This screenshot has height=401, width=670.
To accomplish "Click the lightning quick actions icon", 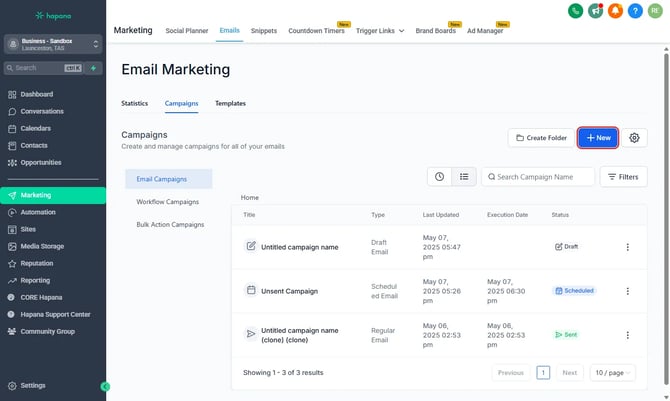I will tap(94, 68).
